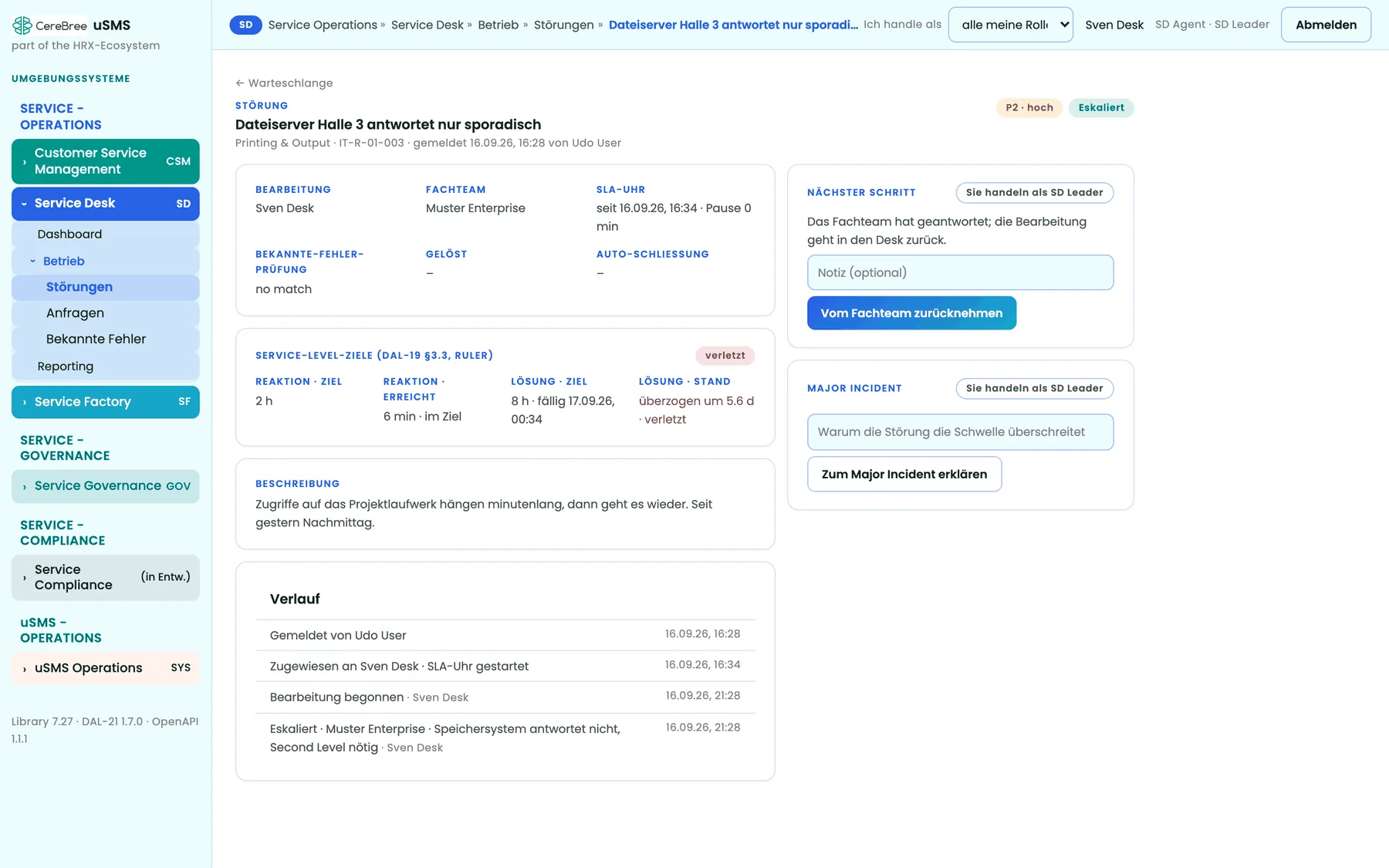
Task: Click the 'Library 7.27' version footer
Action: (42, 721)
